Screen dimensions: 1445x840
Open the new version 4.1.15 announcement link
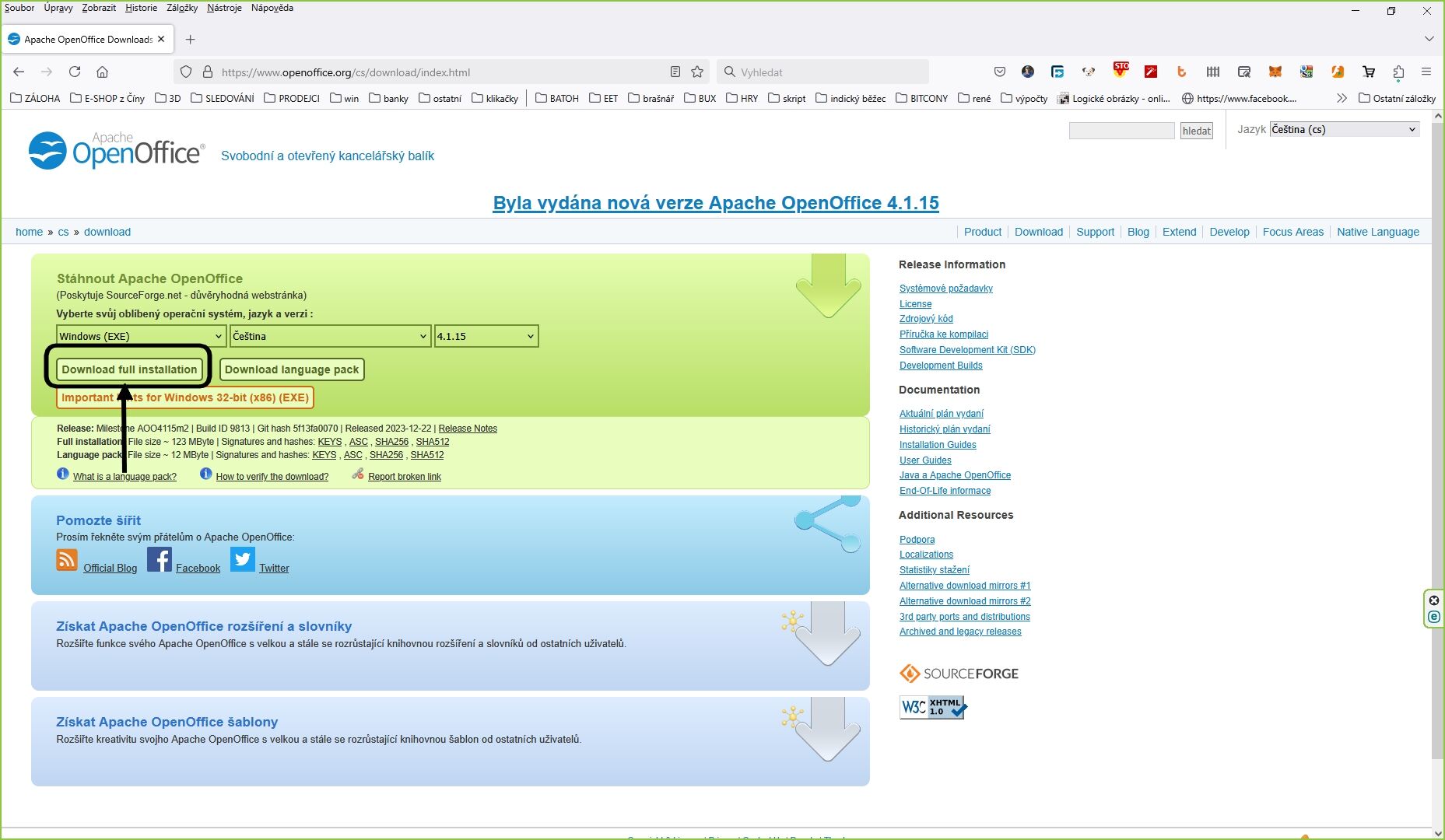[x=716, y=203]
